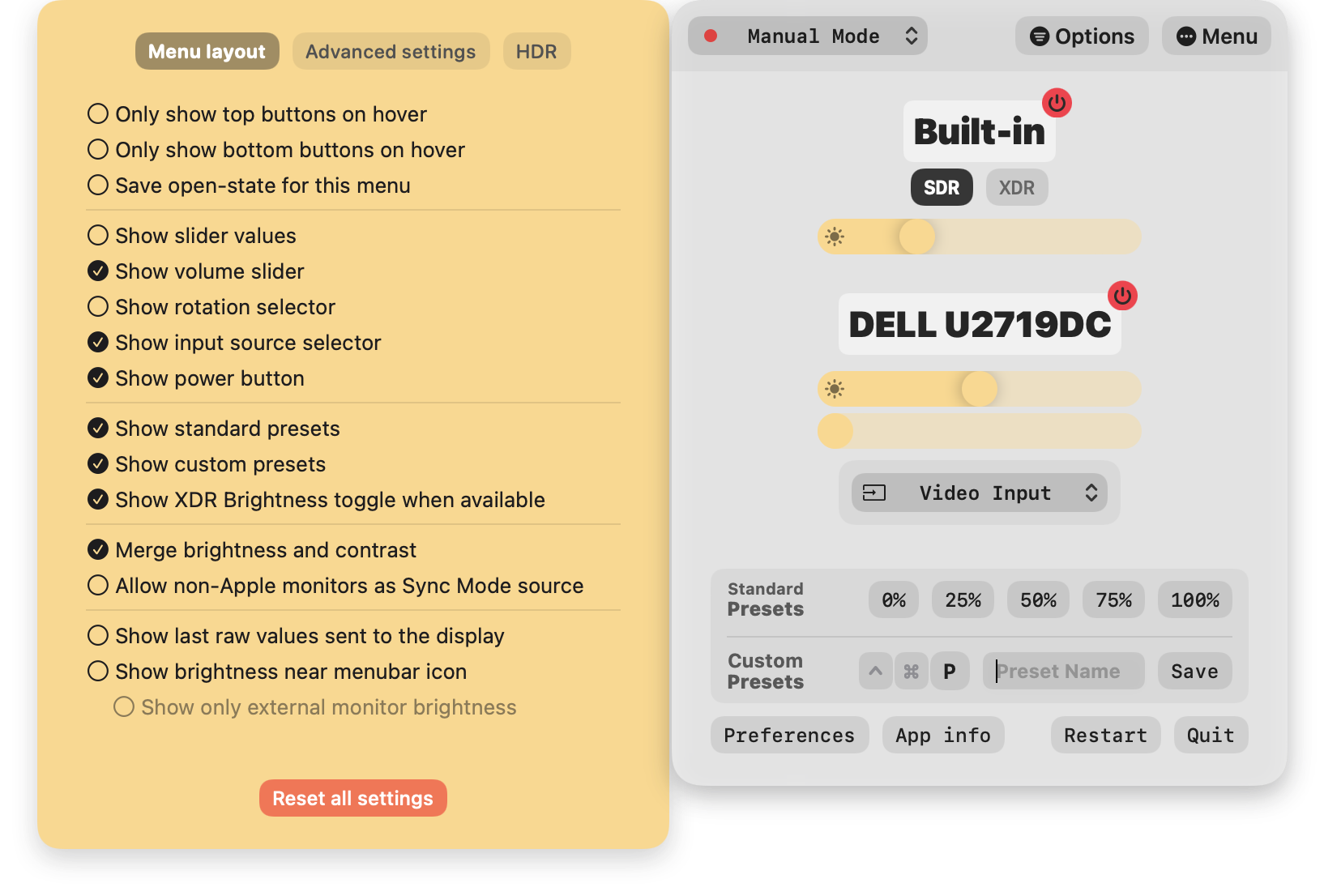Click the Command key modifier icon
Image resolution: width=1324 pixels, height=896 pixels.
tap(912, 672)
